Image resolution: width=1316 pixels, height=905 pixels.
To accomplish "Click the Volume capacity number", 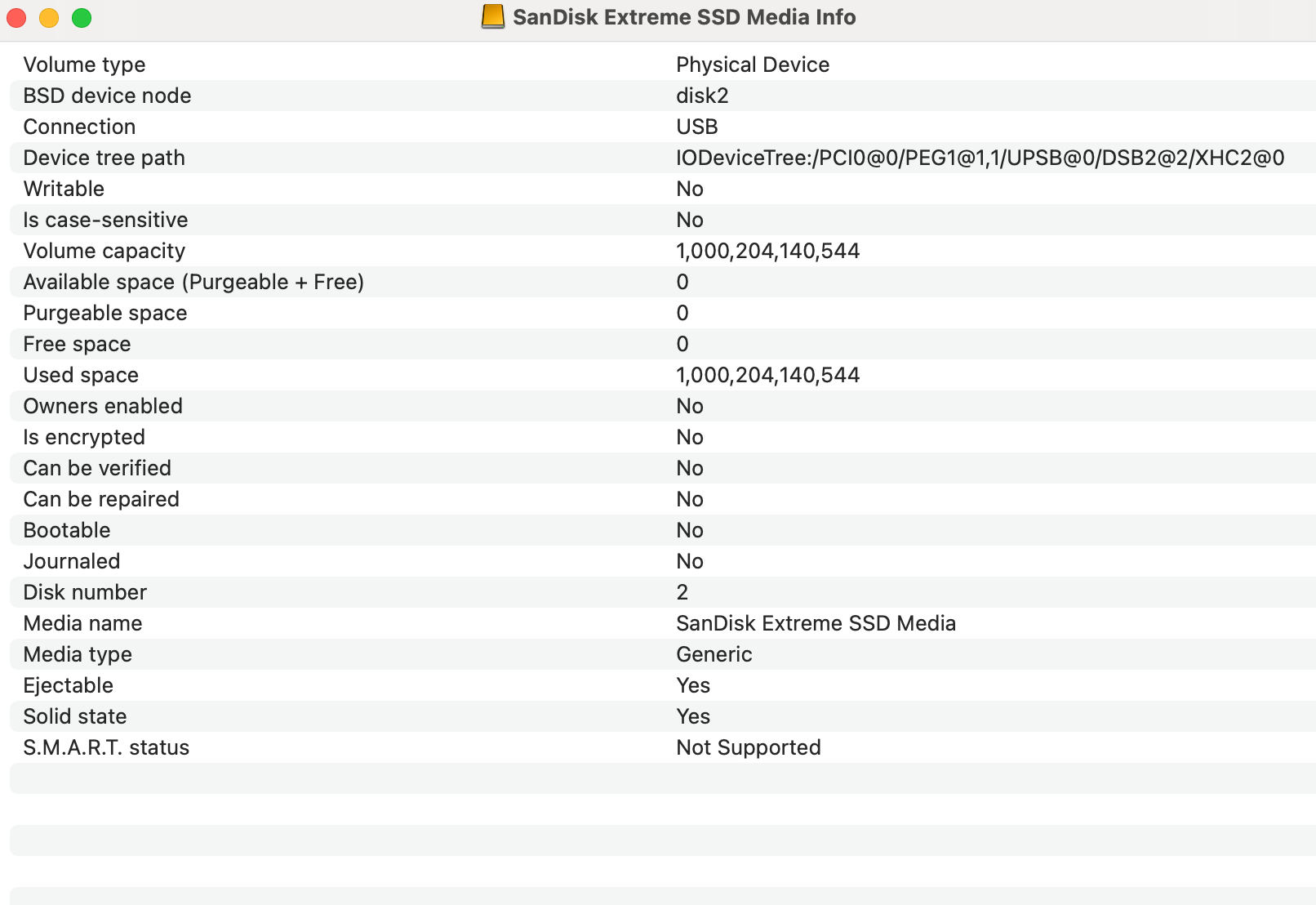I will [x=767, y=251].
